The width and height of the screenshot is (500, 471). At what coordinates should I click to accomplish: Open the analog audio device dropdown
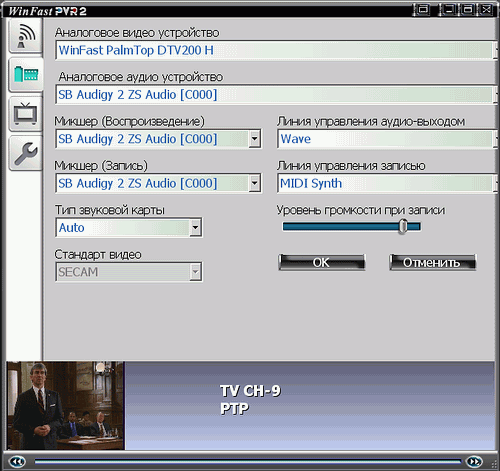tap(275, 95)
